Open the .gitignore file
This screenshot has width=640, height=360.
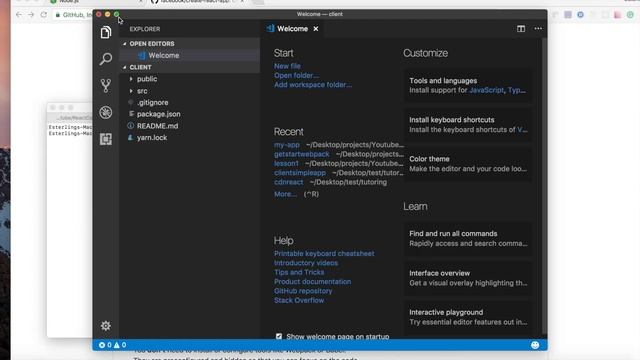pos(189,102)
